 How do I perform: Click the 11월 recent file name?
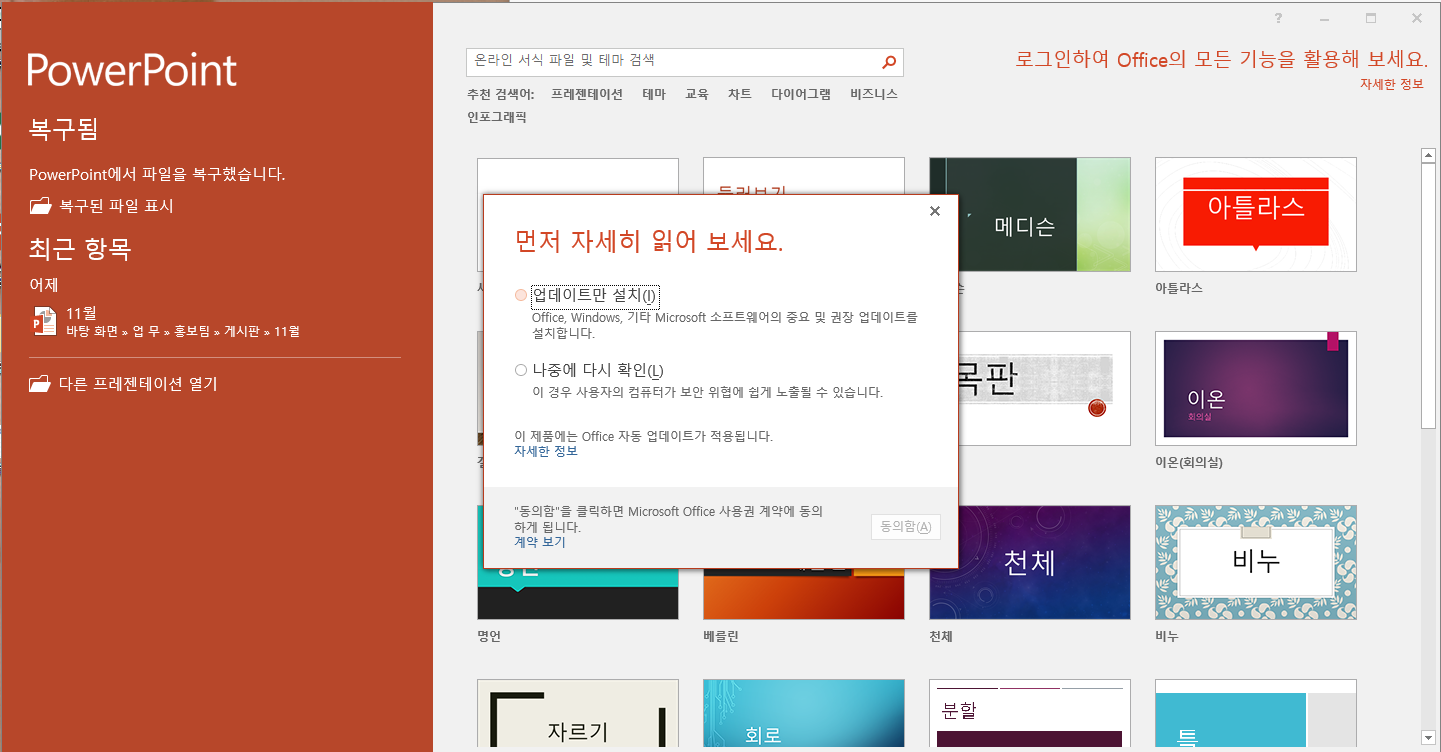[81, 313]
